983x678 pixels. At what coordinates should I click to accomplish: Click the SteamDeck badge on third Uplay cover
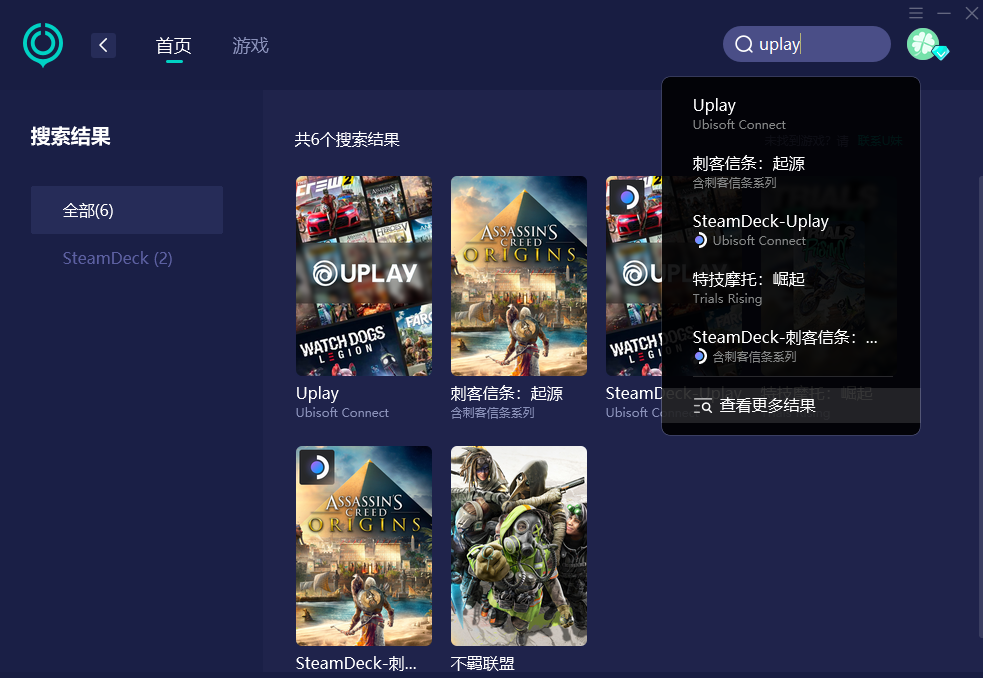627,197
